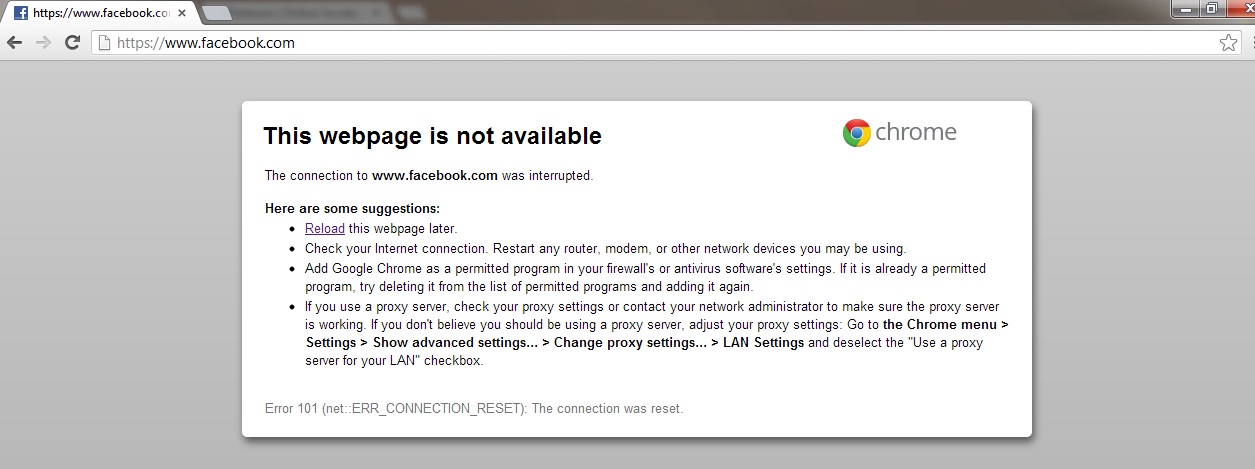Click the bold www.facebook.com text

click(435, 175)
